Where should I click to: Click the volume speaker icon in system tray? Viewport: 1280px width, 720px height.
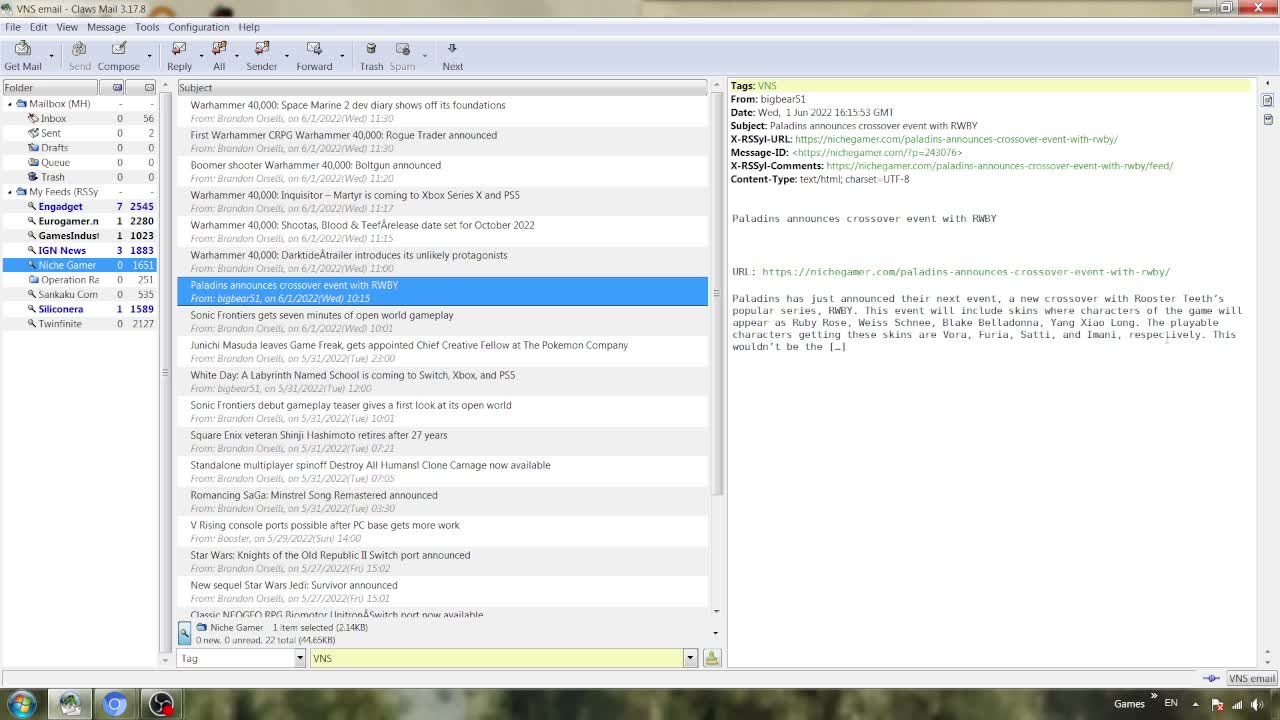(x=1257, y=704)
